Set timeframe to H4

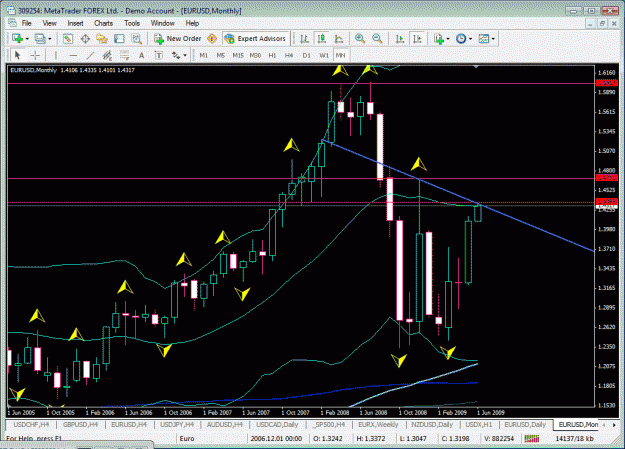[289, 55]
